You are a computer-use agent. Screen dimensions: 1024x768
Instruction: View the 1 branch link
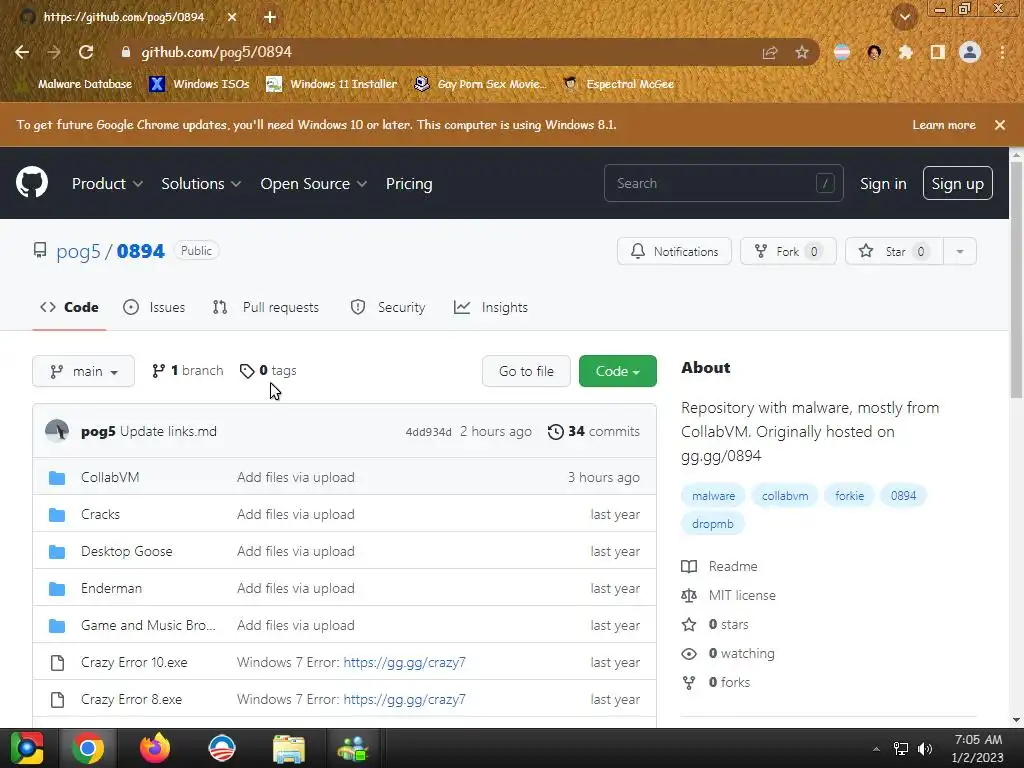pos(187,370)
